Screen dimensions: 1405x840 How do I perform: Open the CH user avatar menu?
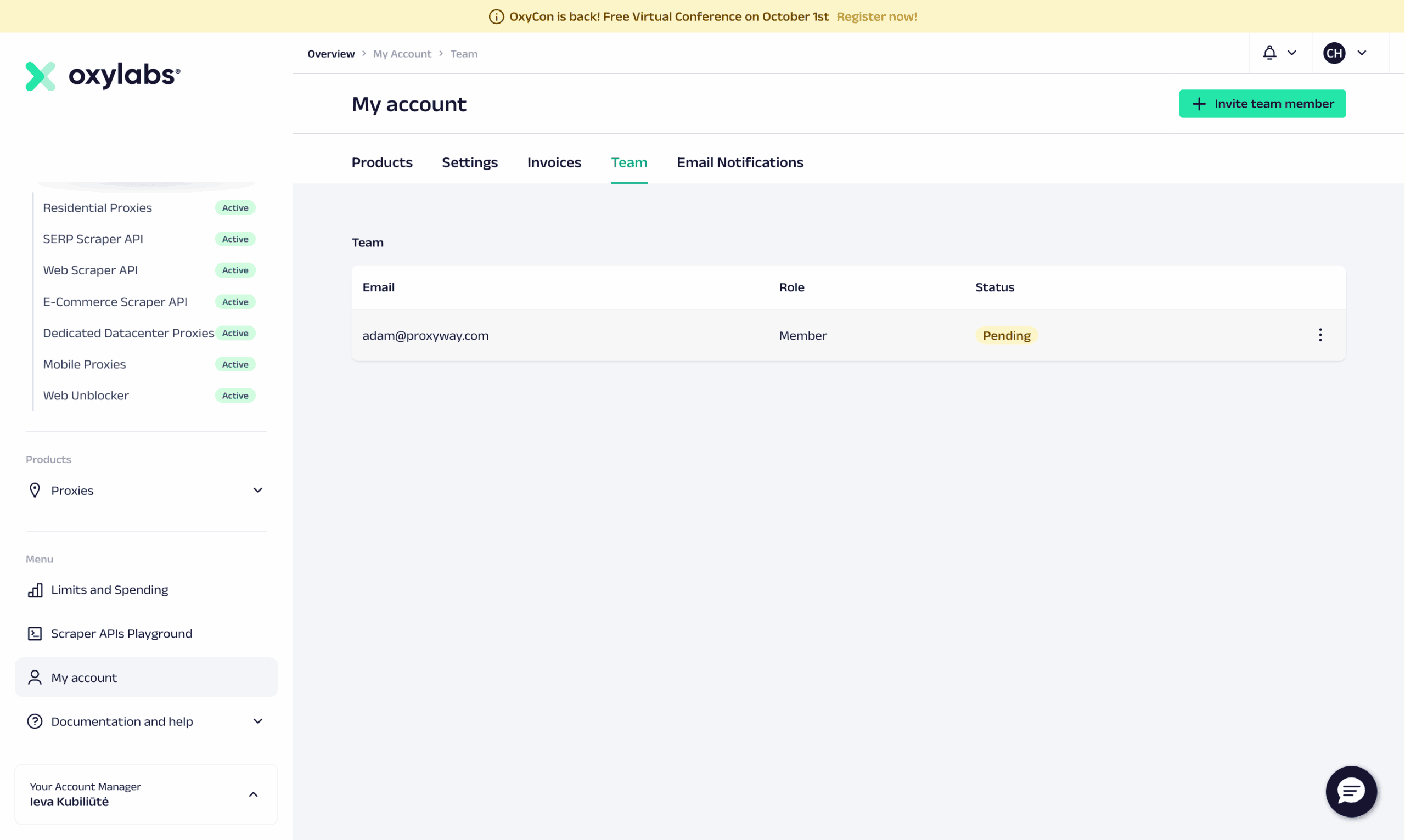(x=1334, y=53)
